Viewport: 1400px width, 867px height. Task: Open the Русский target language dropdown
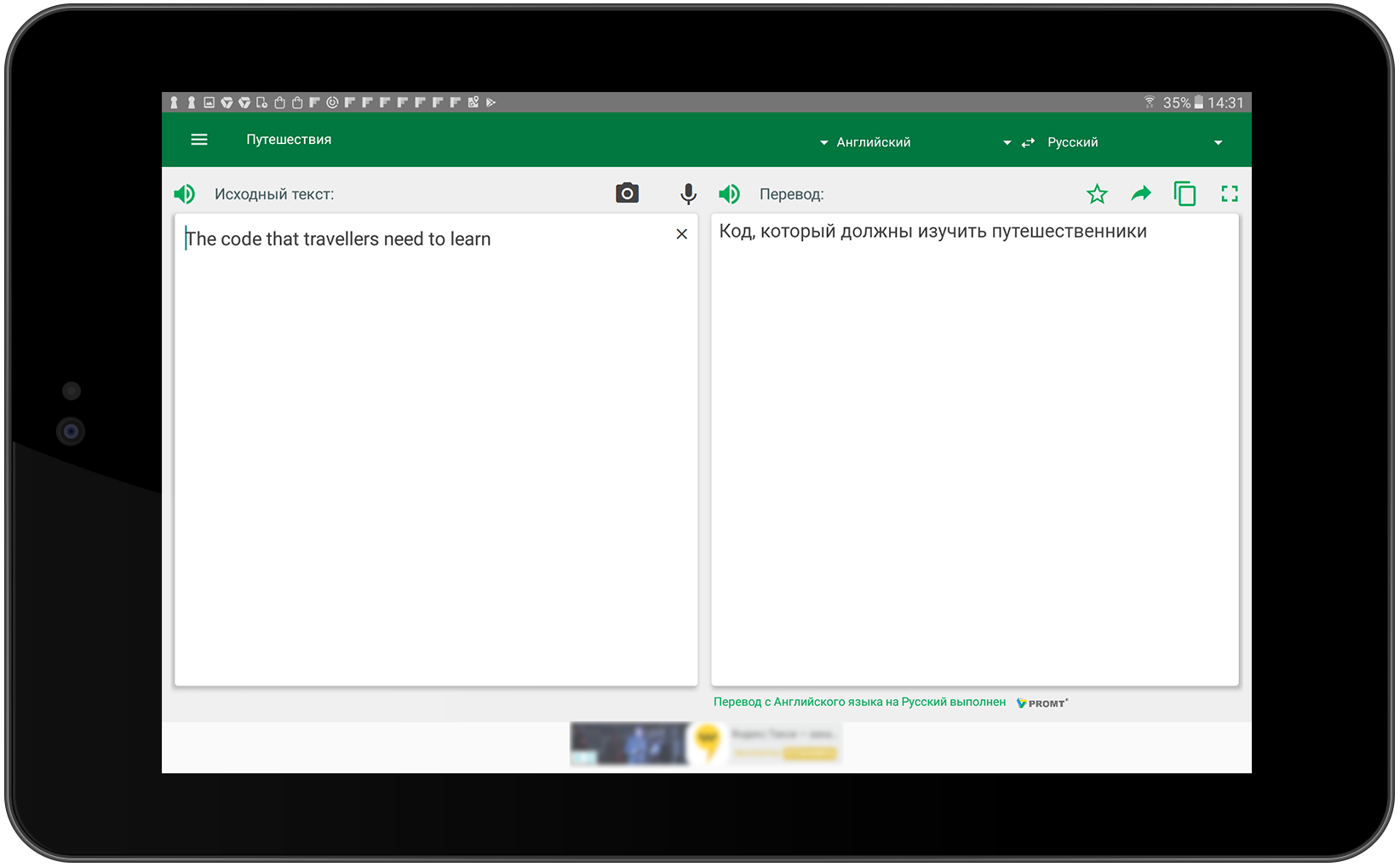click(1135, 142)
